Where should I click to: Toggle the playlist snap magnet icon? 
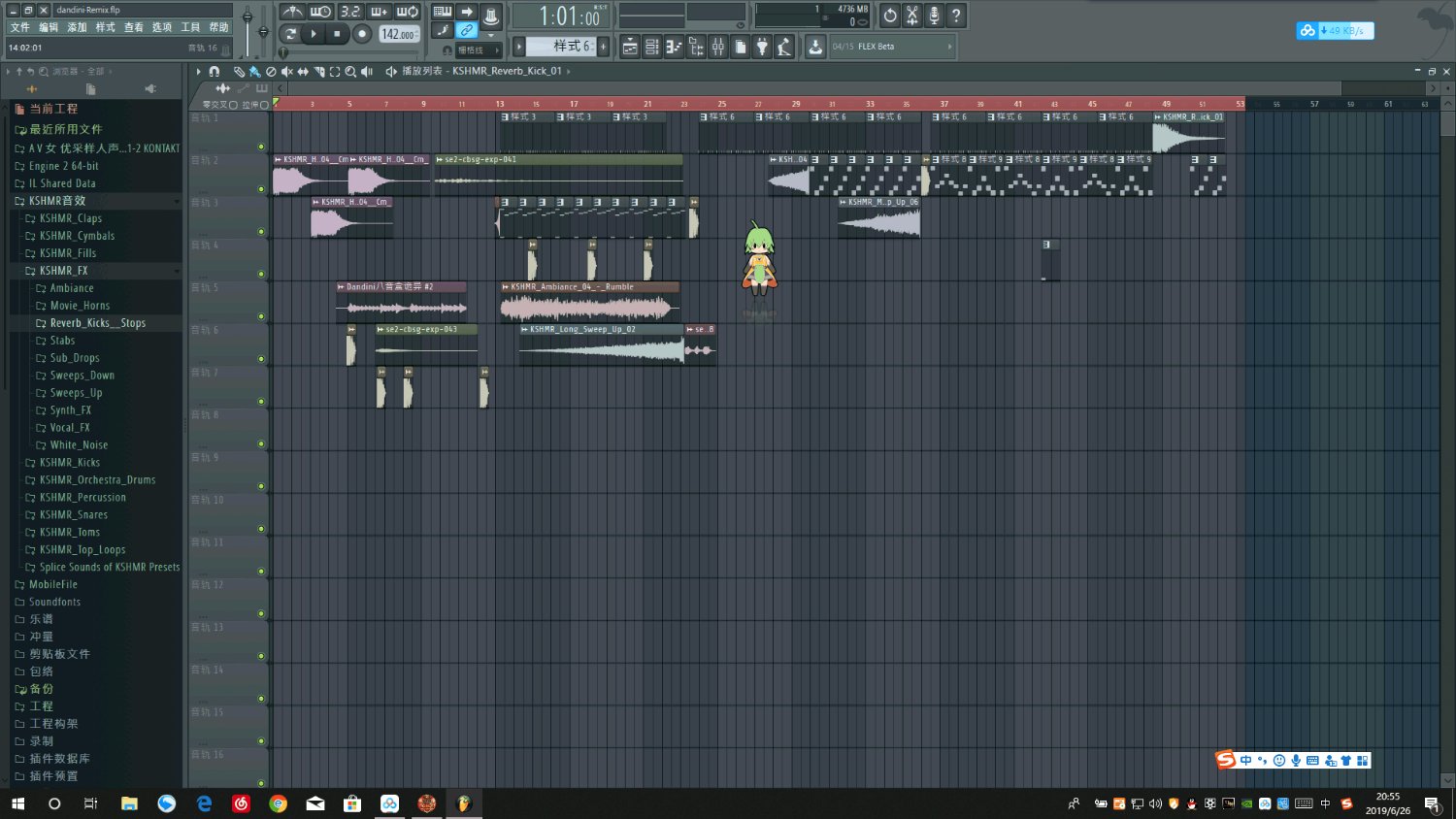click(215, 72)
